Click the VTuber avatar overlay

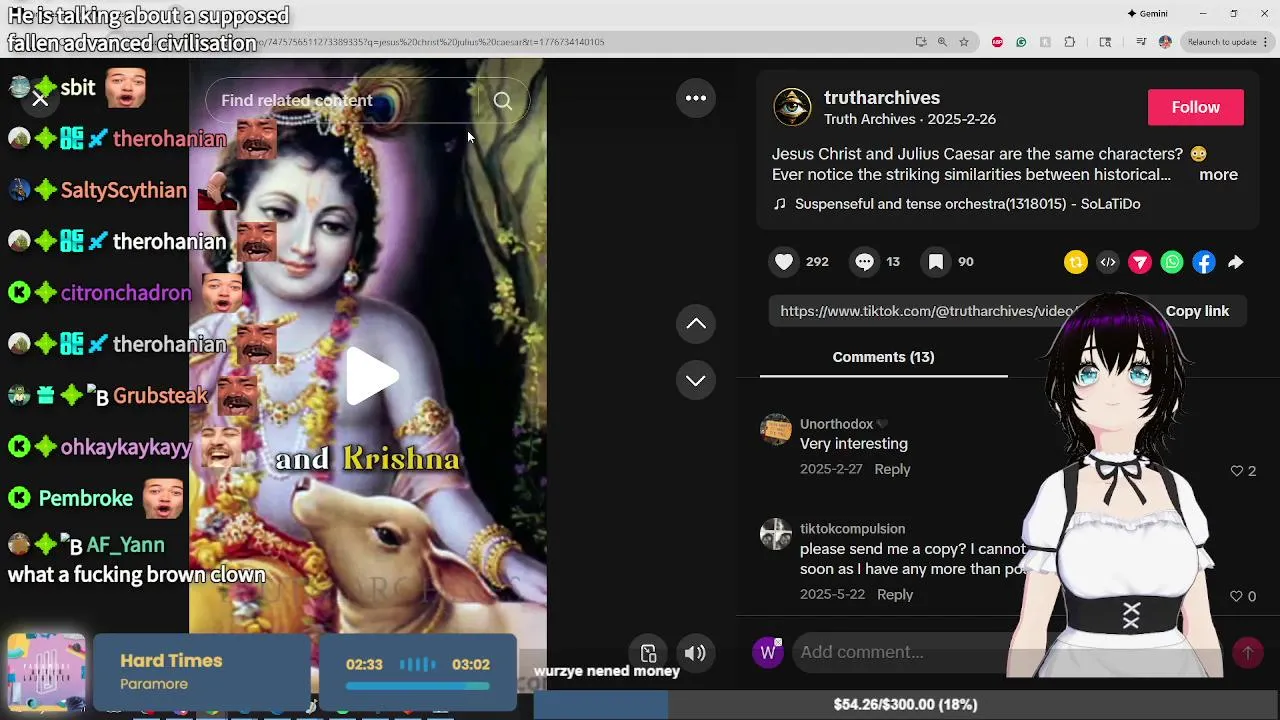1115,485
